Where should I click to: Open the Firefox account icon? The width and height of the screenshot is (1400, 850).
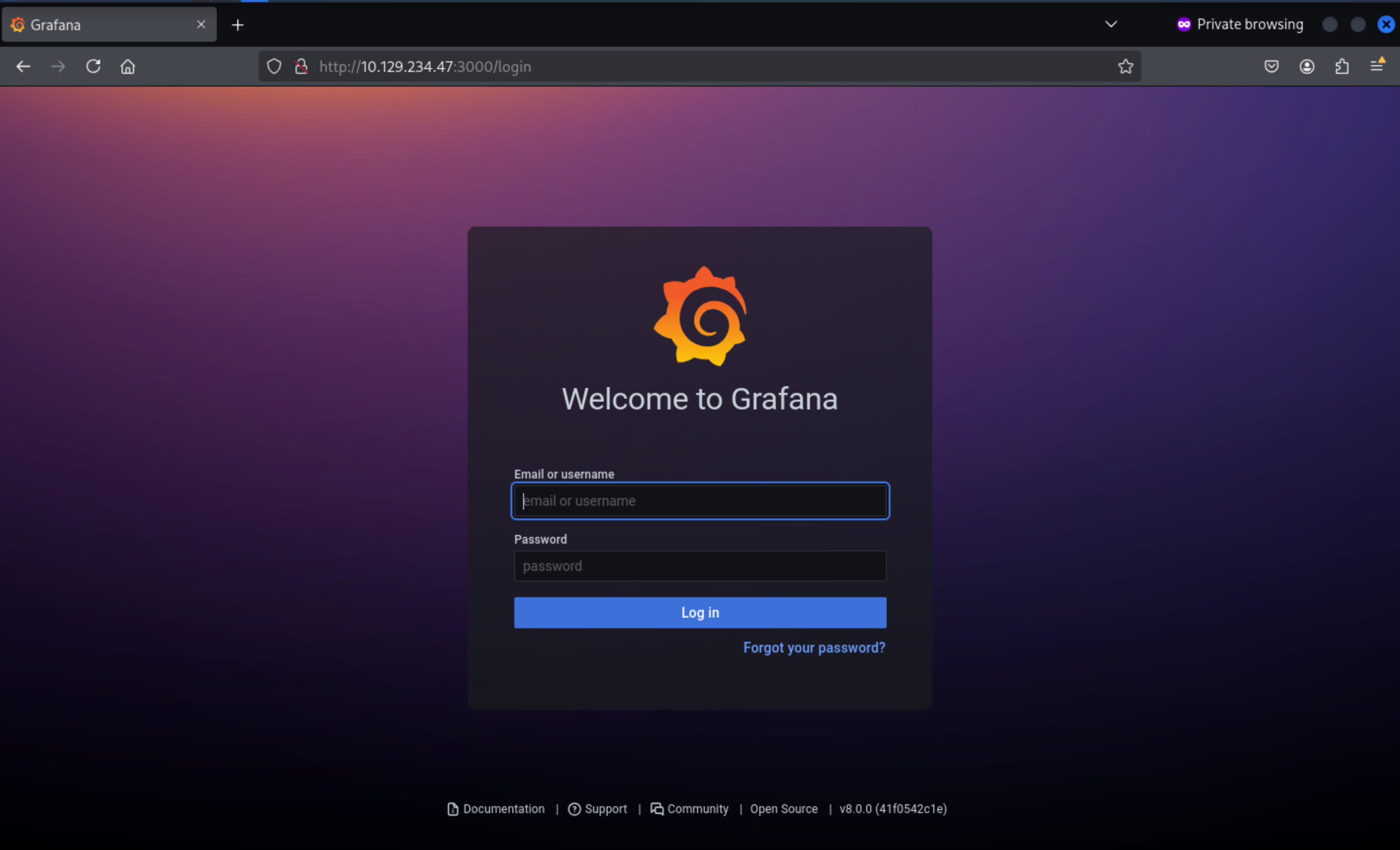[1306, 67]
